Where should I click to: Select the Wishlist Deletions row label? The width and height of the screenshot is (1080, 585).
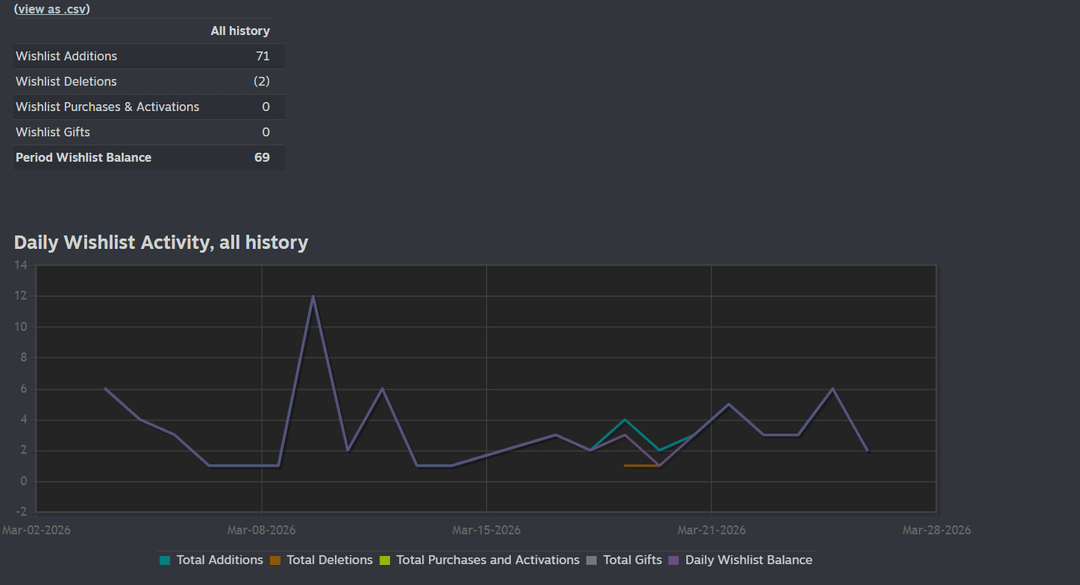tap(66, 82)
